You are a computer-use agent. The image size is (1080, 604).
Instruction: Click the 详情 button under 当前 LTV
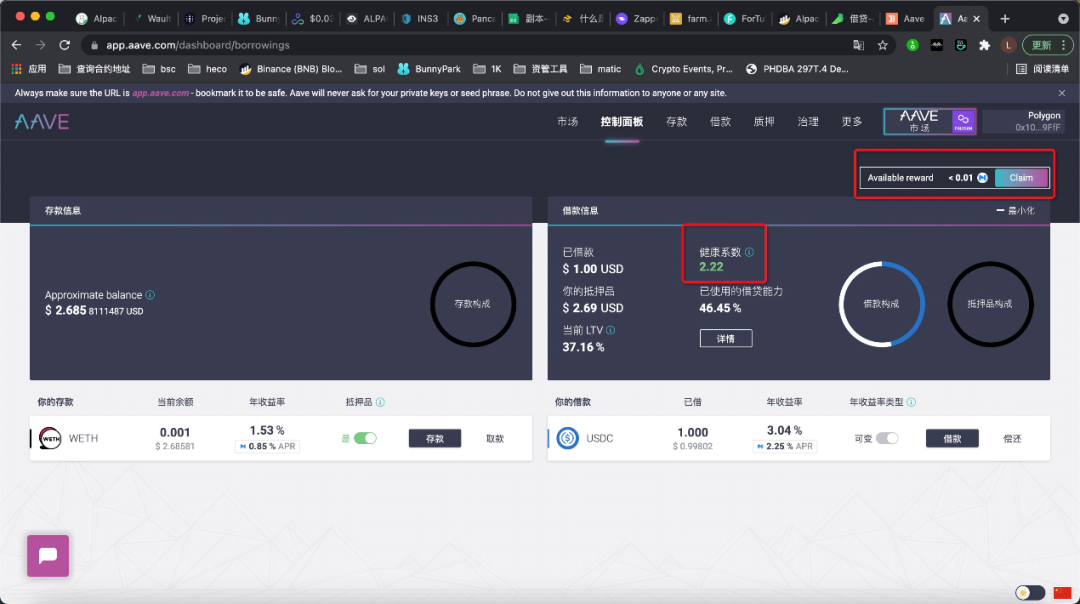click(726, 338)
